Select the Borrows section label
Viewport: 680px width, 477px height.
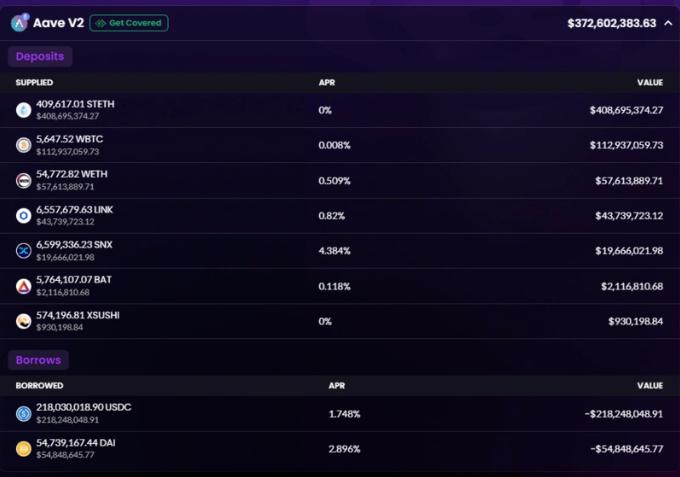coord(39,358)
